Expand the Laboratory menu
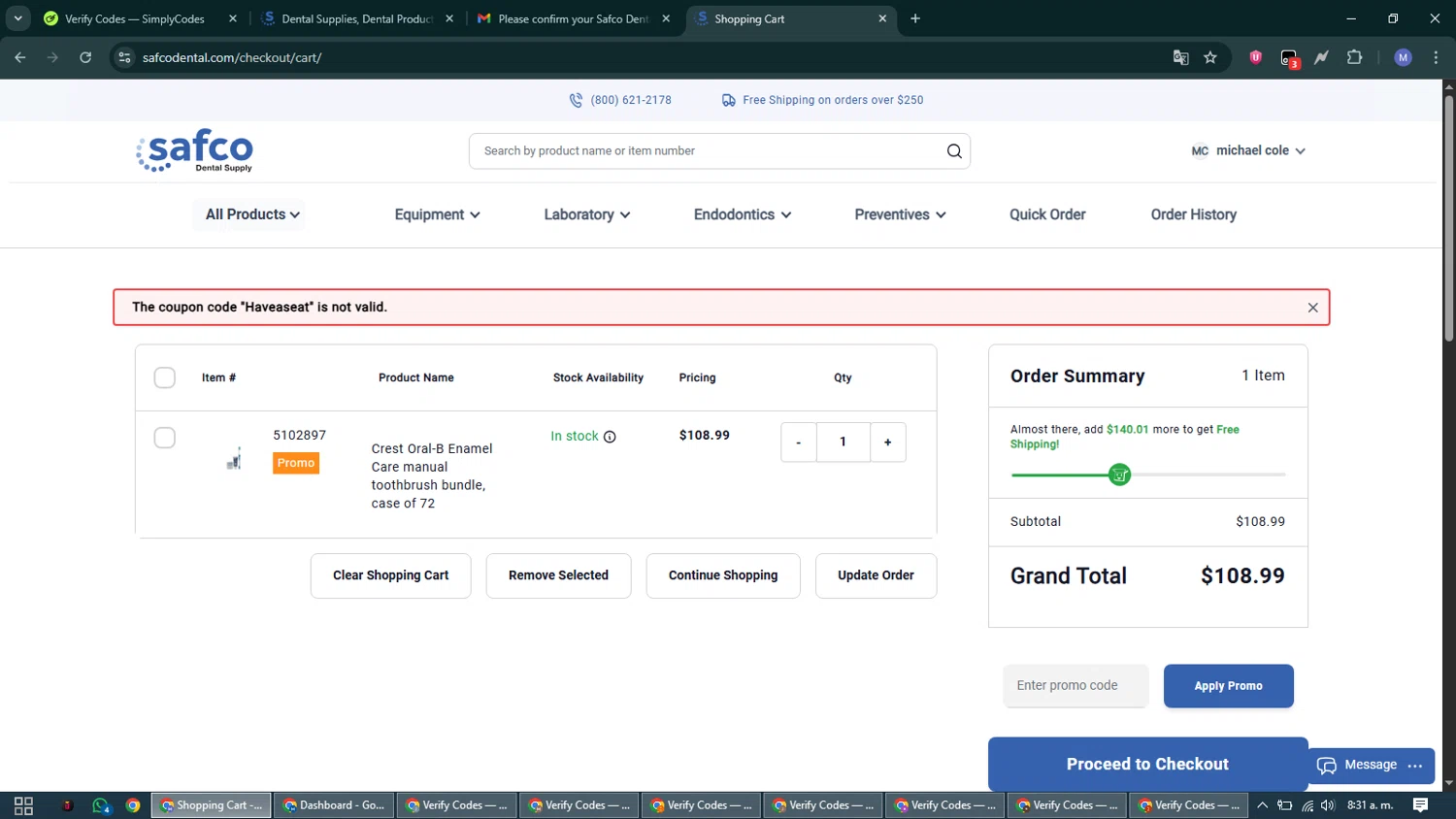1456x819 pixels. click(x=587, y=214)
